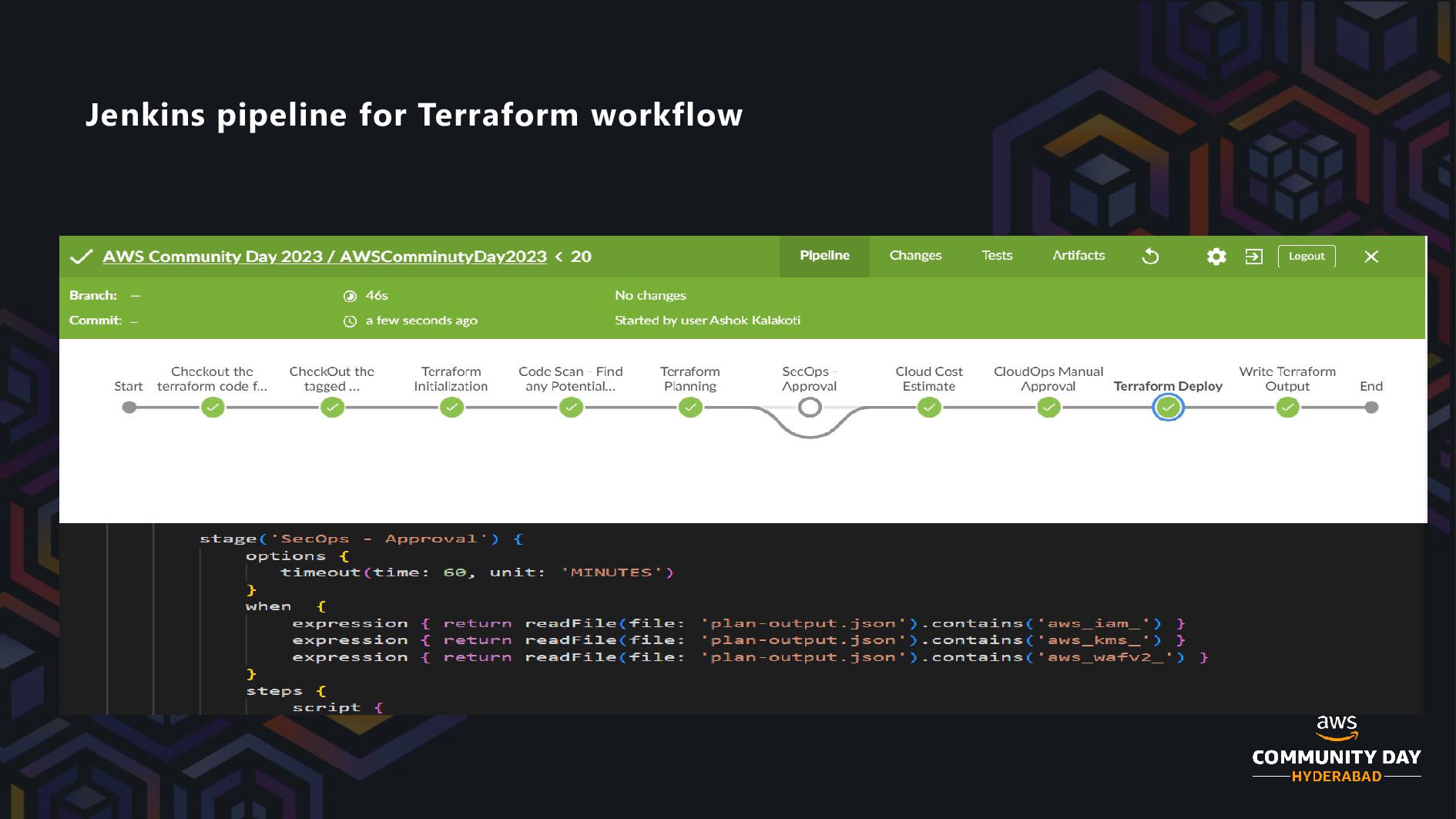
Task: Click 'Started by user Ashok Kalakoti' text
Action: 707,320
